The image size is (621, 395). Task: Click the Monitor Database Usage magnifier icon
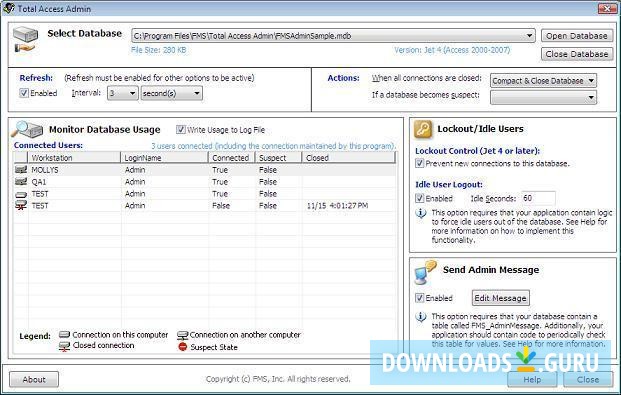click(x=27, y=129)
